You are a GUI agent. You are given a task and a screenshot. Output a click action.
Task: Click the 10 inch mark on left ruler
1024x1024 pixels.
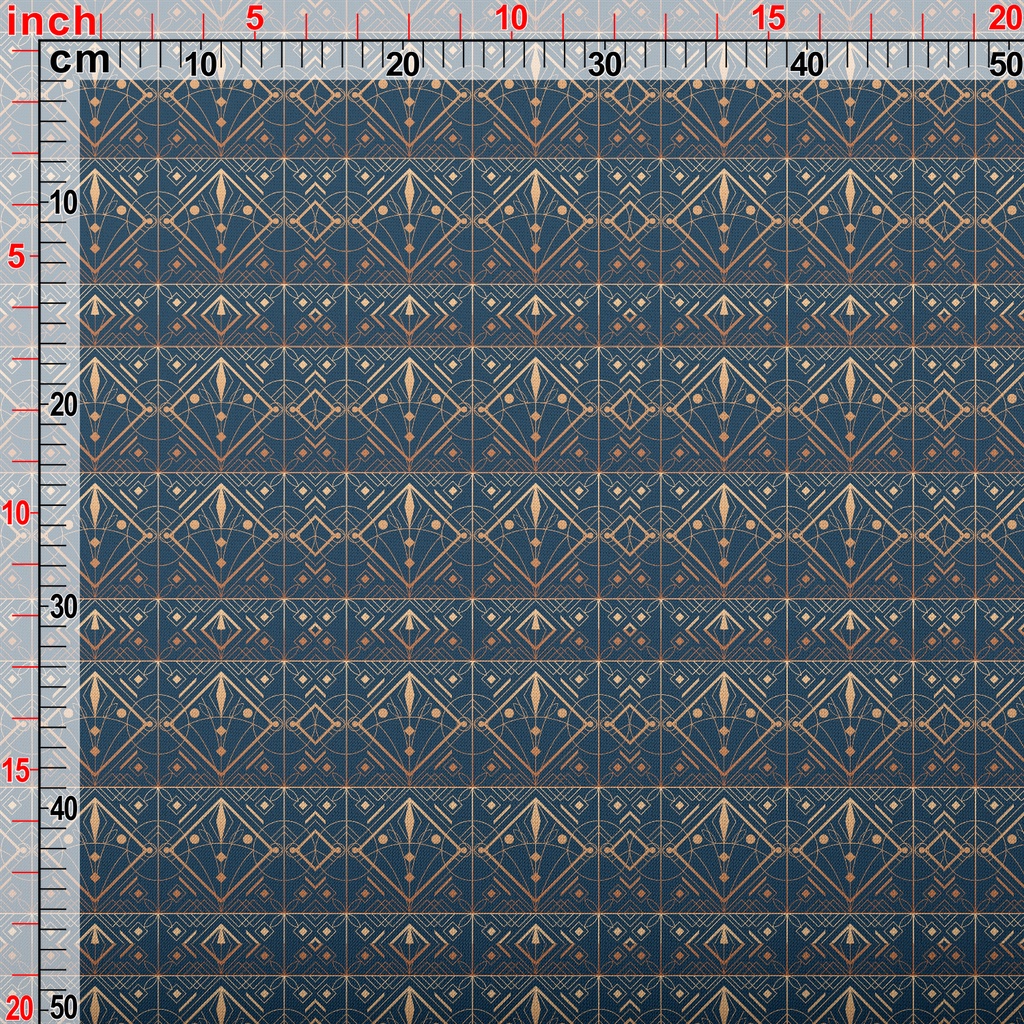(x=16, y=514)
